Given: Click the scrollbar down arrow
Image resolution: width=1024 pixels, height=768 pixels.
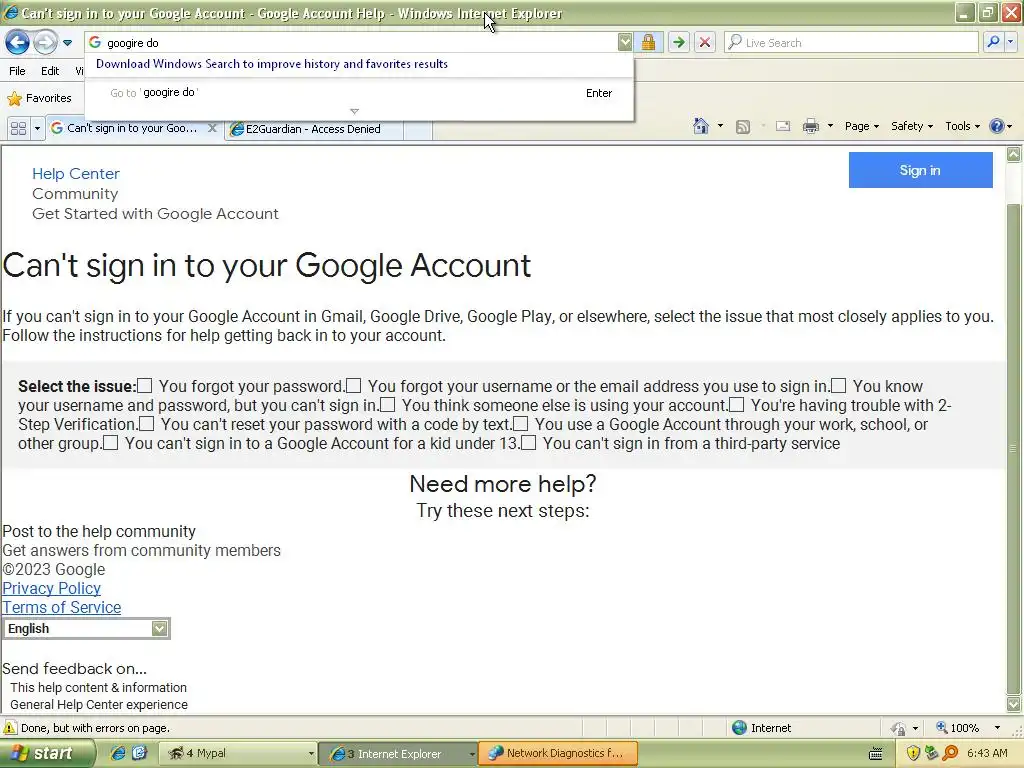Looking at the screenshot, I should click(x=1013, y=704).
